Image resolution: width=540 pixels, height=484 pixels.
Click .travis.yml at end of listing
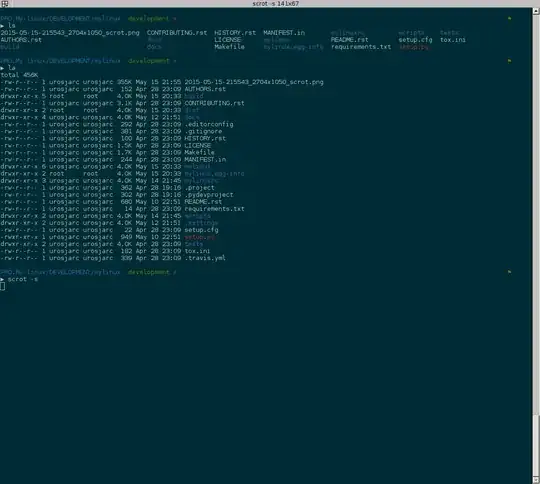(x=205, y=258)
